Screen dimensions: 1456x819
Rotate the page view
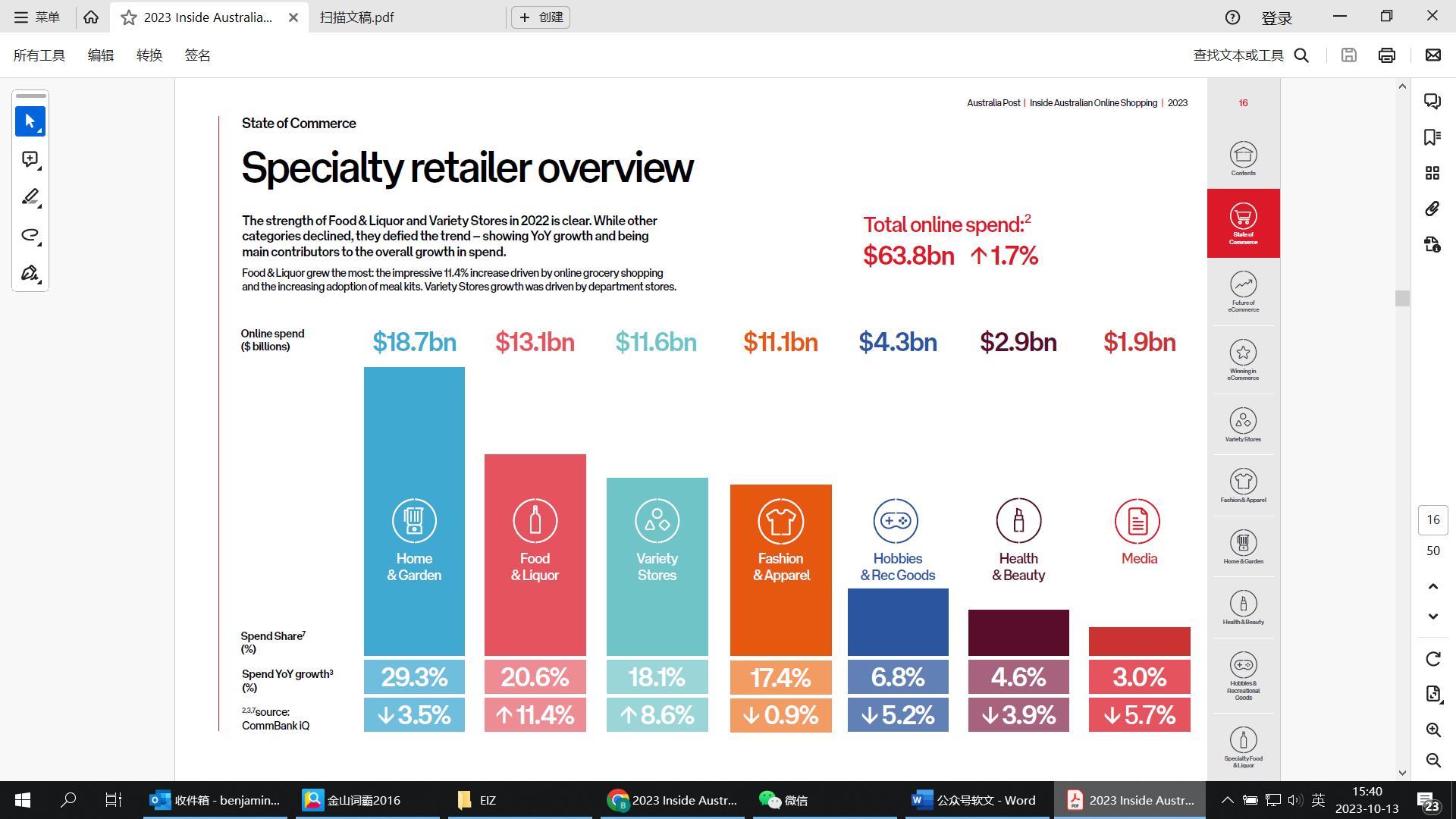(1433, 659)
